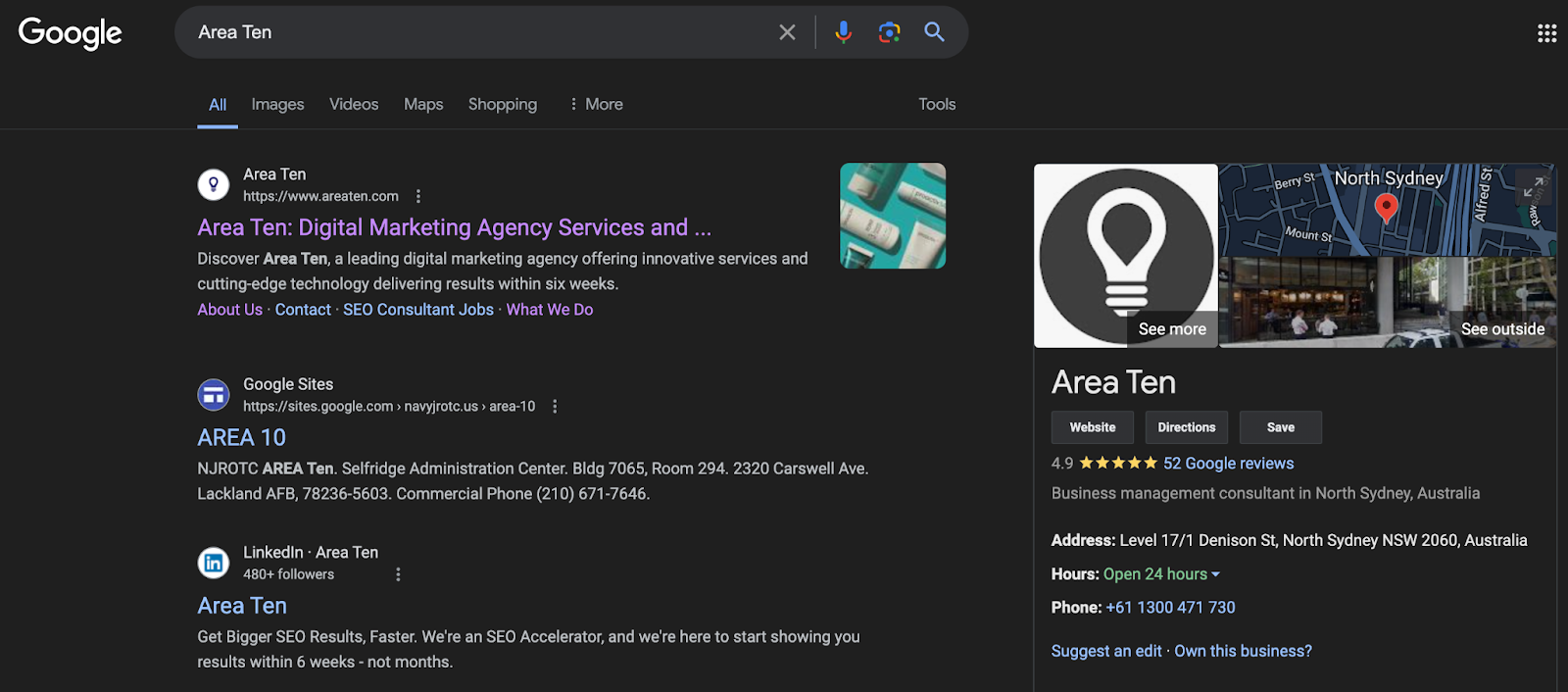Open the AREA 10 result title
Viewport: 1568px width, 692px height.
[x=242, y=437]
